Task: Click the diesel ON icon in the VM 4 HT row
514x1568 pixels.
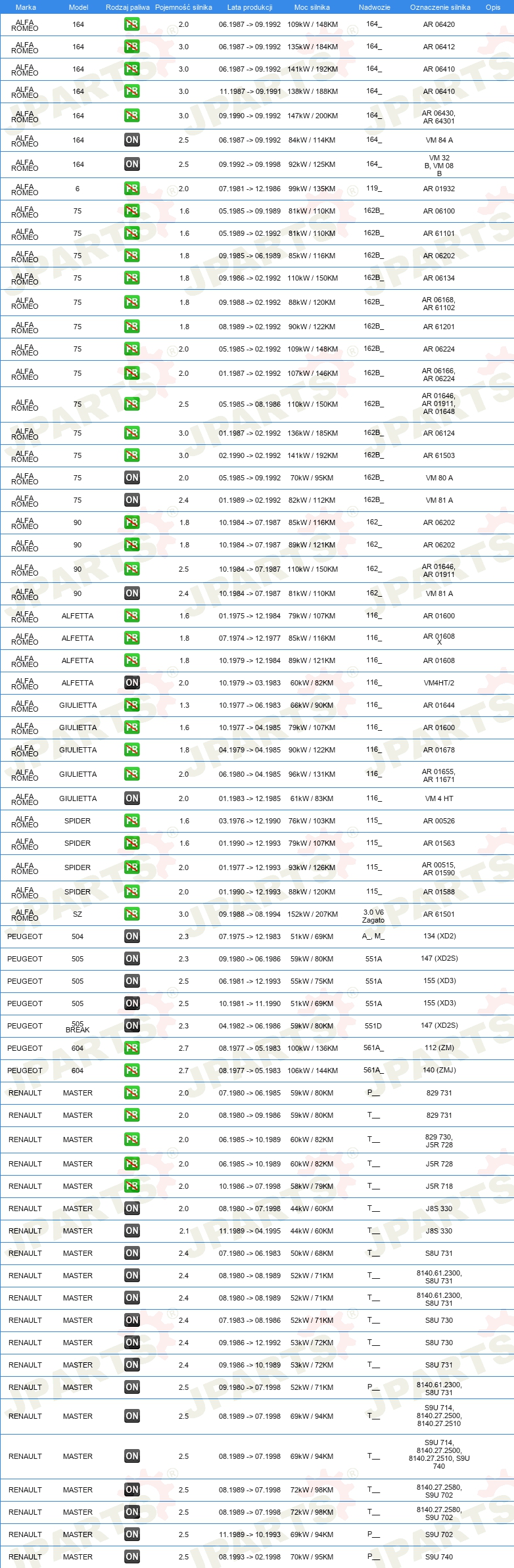Action: click(x=132, y=798)
